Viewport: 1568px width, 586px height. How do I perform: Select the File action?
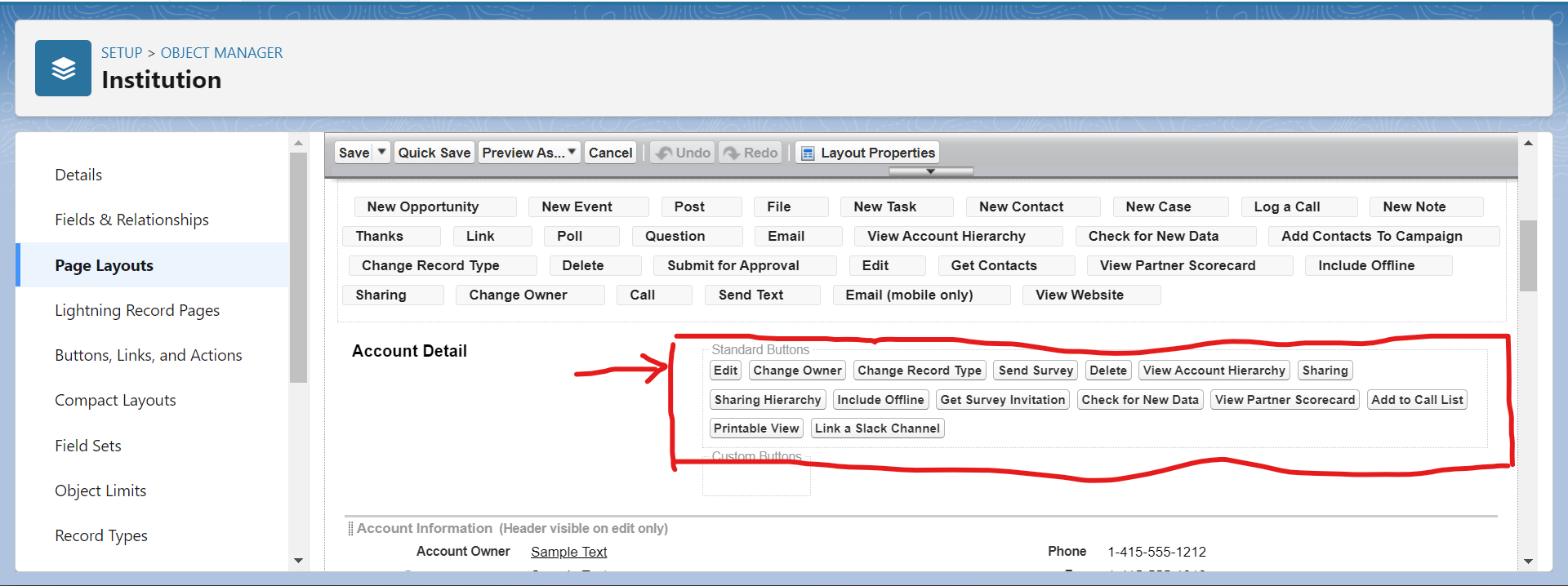point(791,206)
